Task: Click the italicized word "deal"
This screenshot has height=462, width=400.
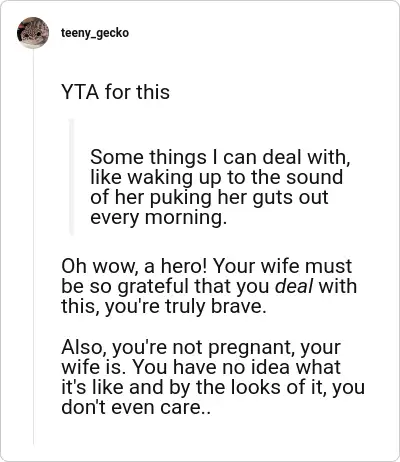Action: 294,286
